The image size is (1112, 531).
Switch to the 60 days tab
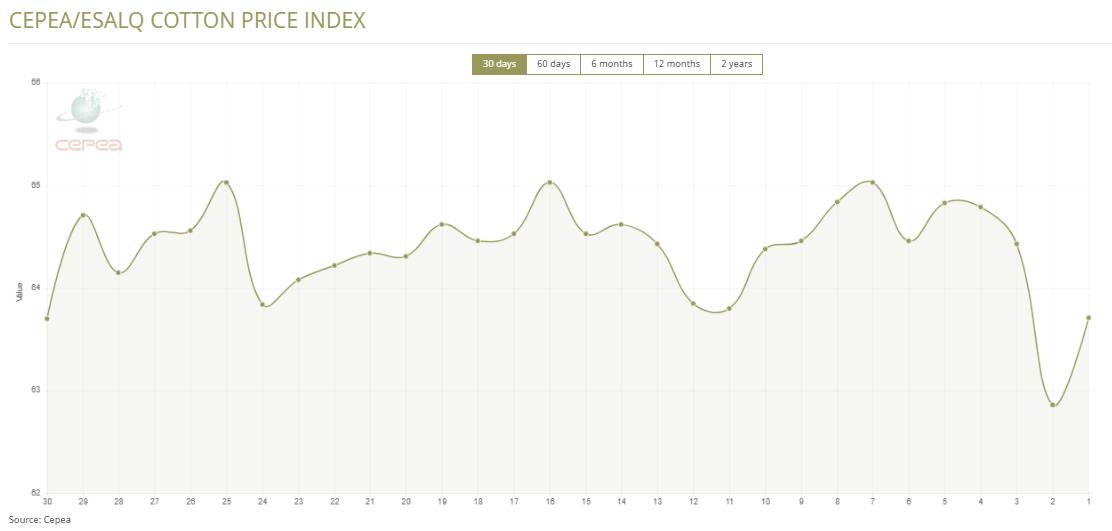pyautogui.click(x=553, y=64)
